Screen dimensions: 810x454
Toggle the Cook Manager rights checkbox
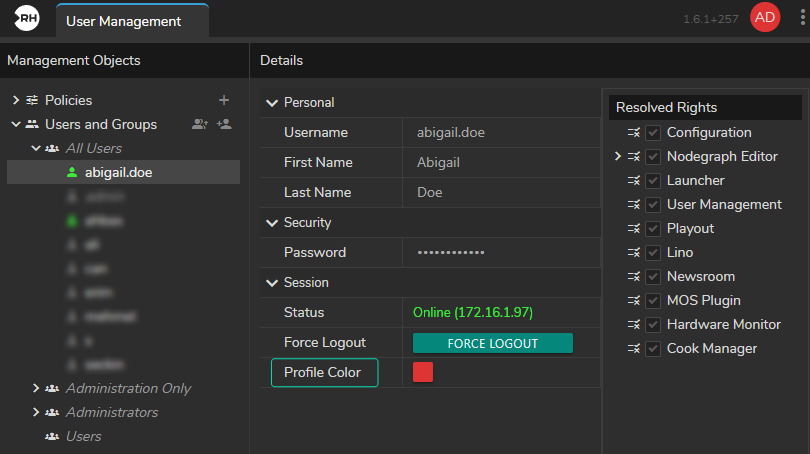(x=653, y=348)
